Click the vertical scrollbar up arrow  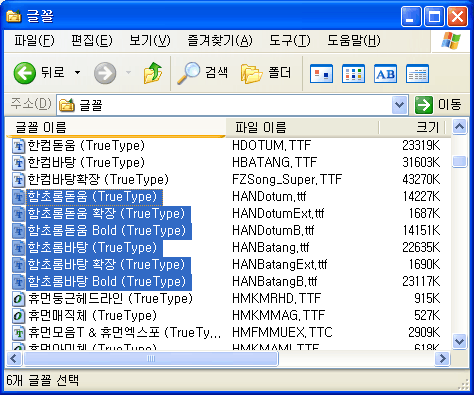point(460,127)
